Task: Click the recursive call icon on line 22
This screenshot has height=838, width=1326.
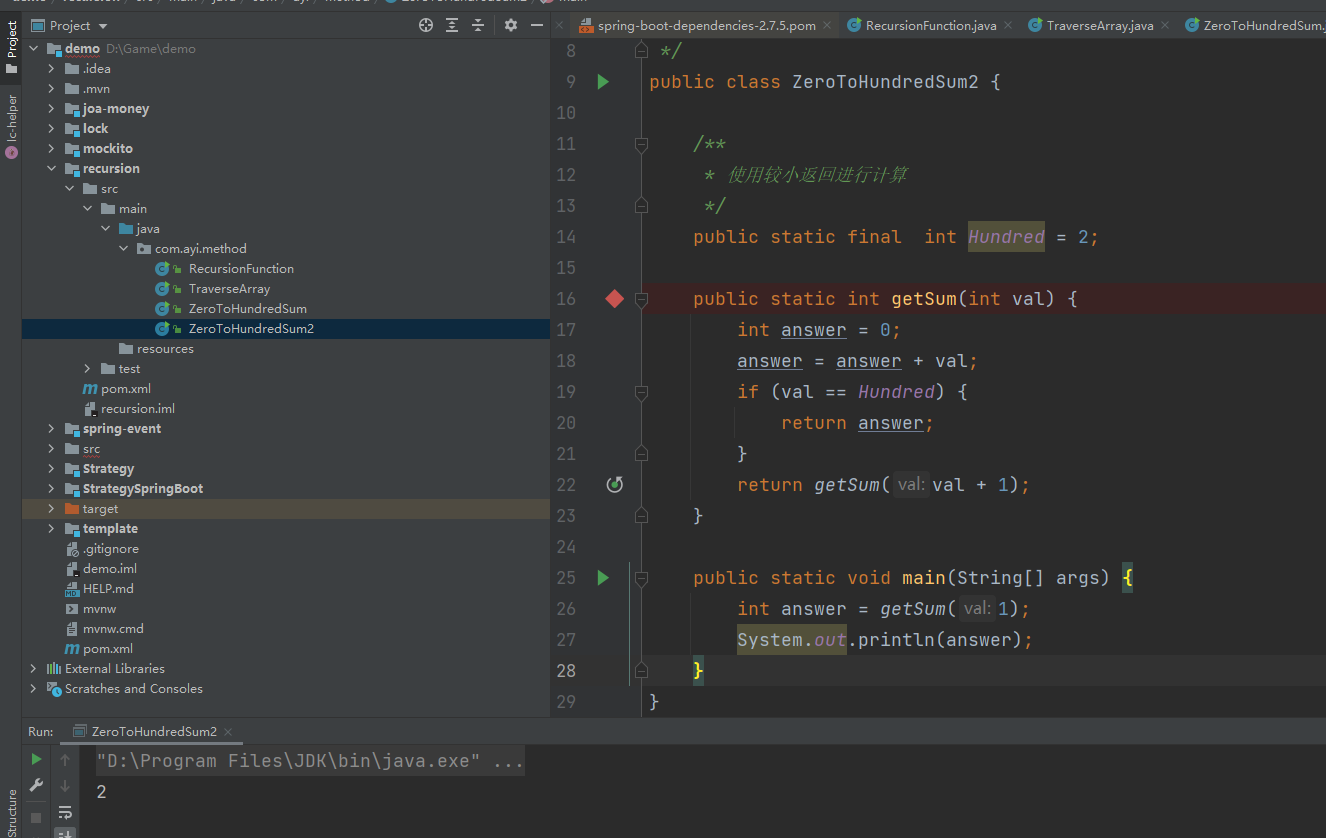Action: pyautogui.click(x=615, y=485)
